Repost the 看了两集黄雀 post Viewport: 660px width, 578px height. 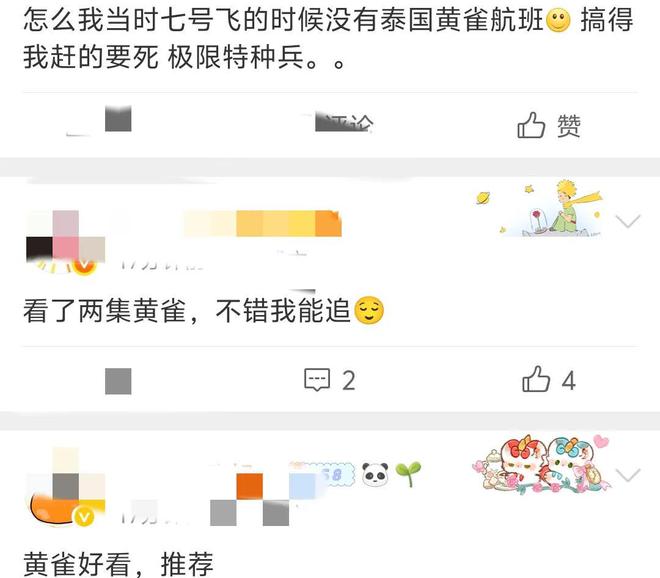point(118,381)
